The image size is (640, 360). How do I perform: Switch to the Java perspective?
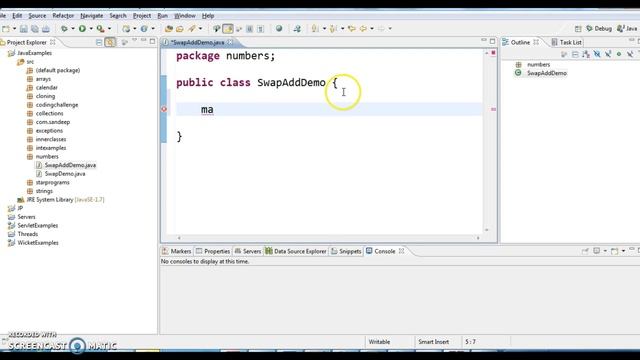point(627,29)
